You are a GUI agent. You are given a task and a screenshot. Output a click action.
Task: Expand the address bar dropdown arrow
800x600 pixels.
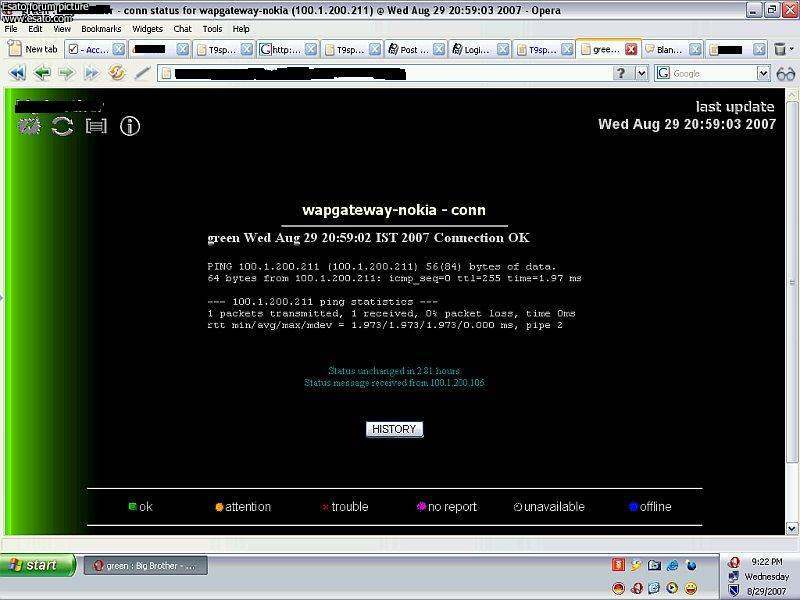[641, 73]
